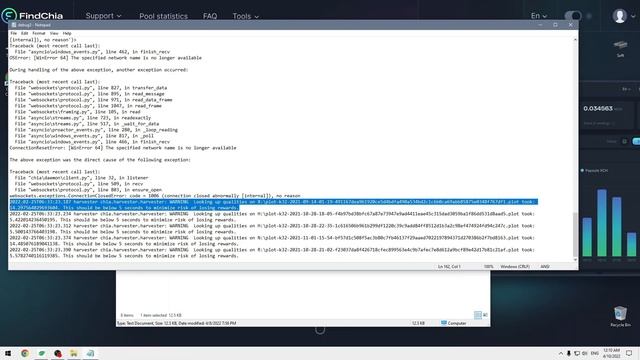Click the File Explorer taskbar icon
640x360 pixels.
tap(74, 353)
